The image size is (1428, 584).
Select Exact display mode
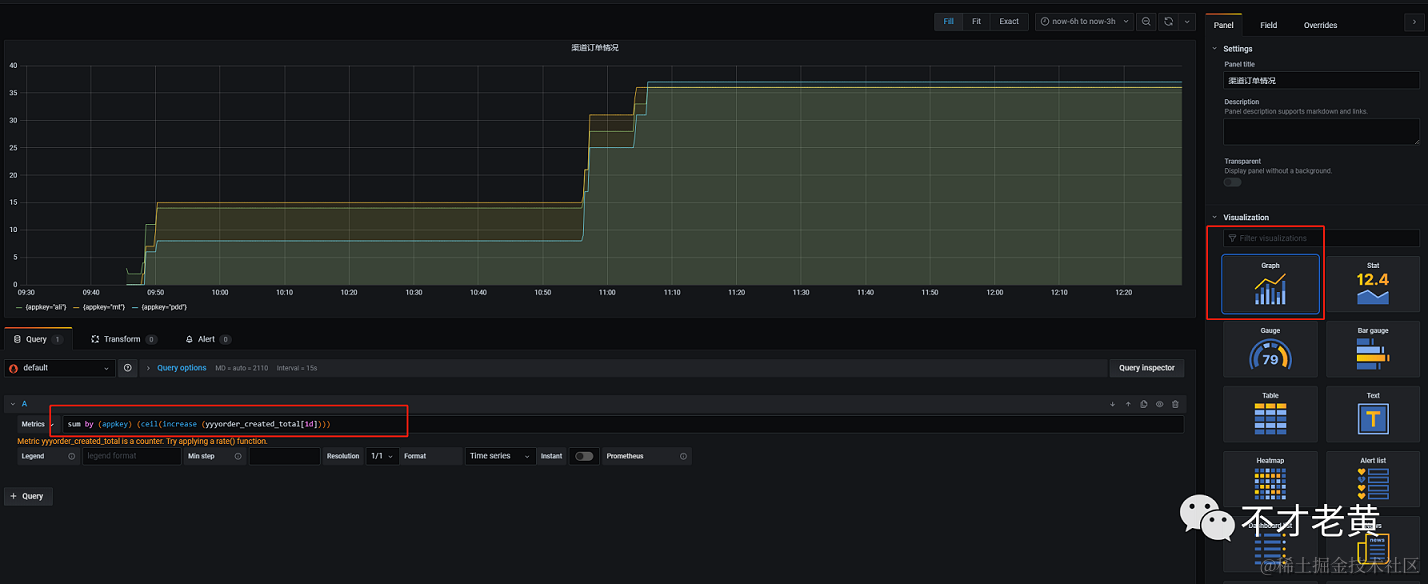click(1009, 21)
